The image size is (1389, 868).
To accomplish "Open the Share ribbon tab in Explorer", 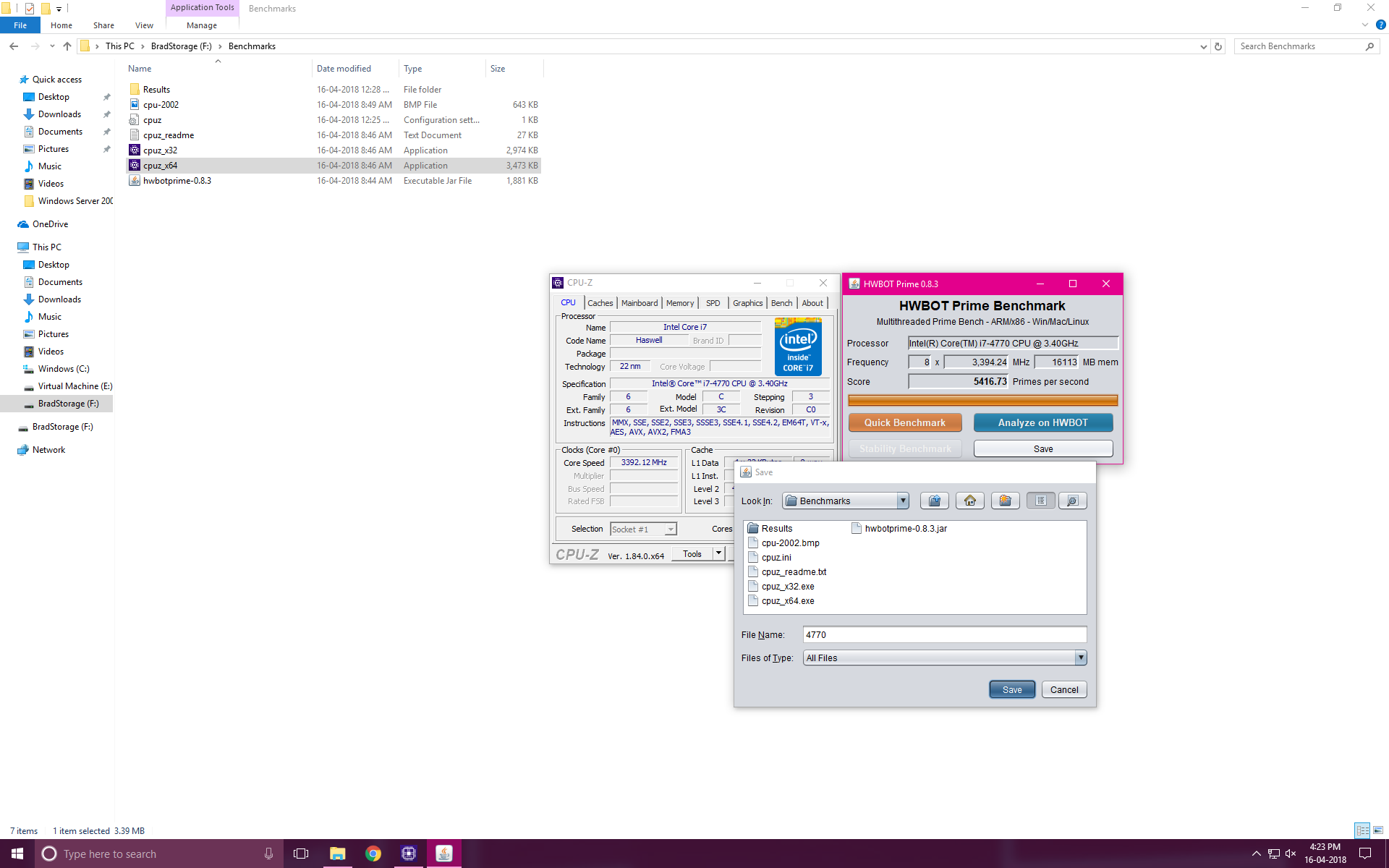I will pyautogui.click(x=103, y=25).
